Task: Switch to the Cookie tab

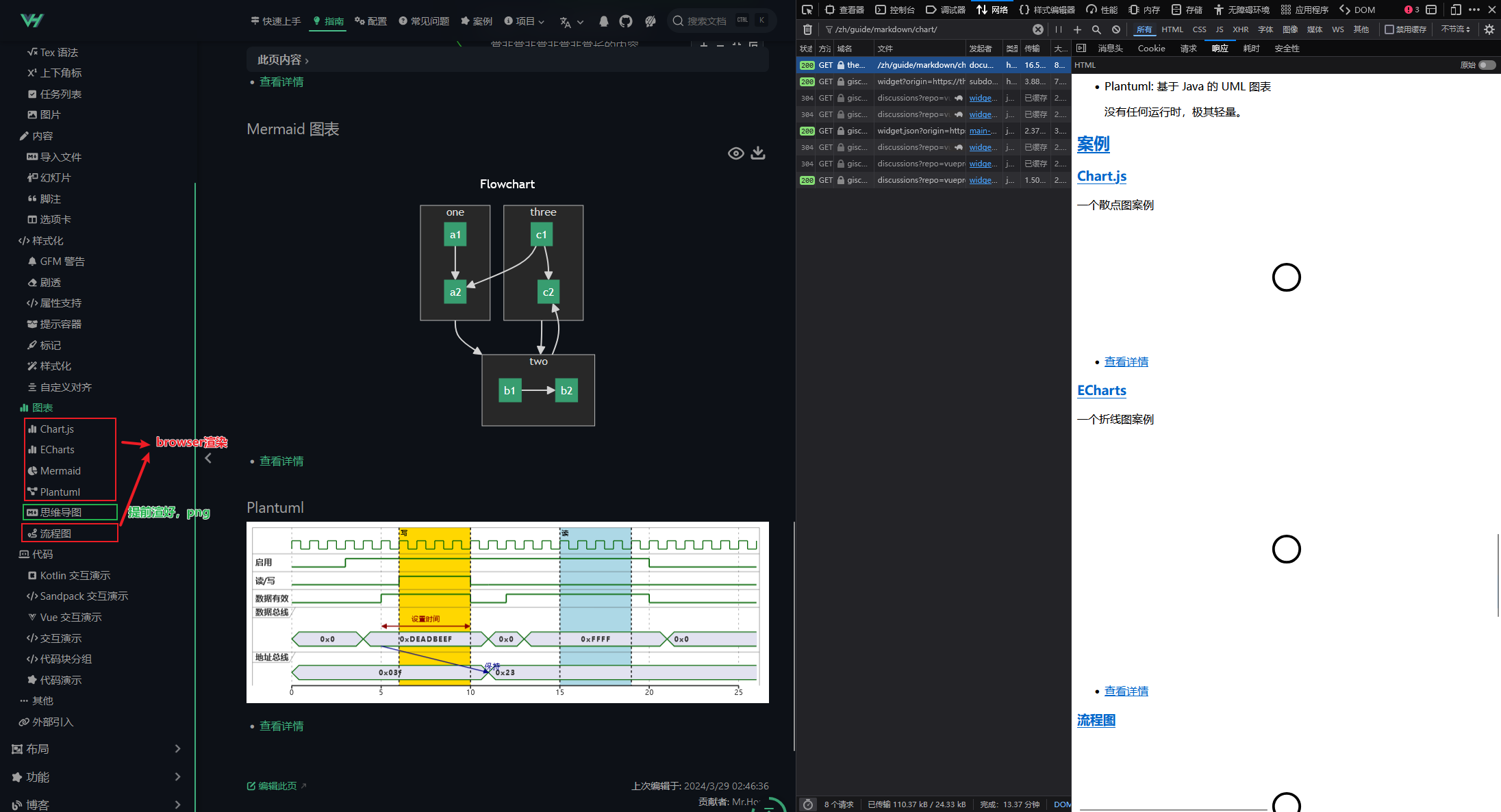Action: point(1151,49)
